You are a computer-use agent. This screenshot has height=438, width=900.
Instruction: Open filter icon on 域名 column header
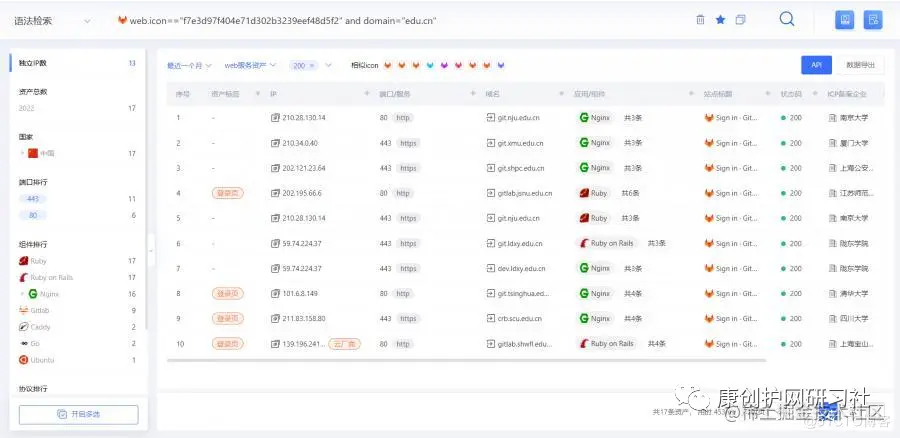tap(562, 94)
